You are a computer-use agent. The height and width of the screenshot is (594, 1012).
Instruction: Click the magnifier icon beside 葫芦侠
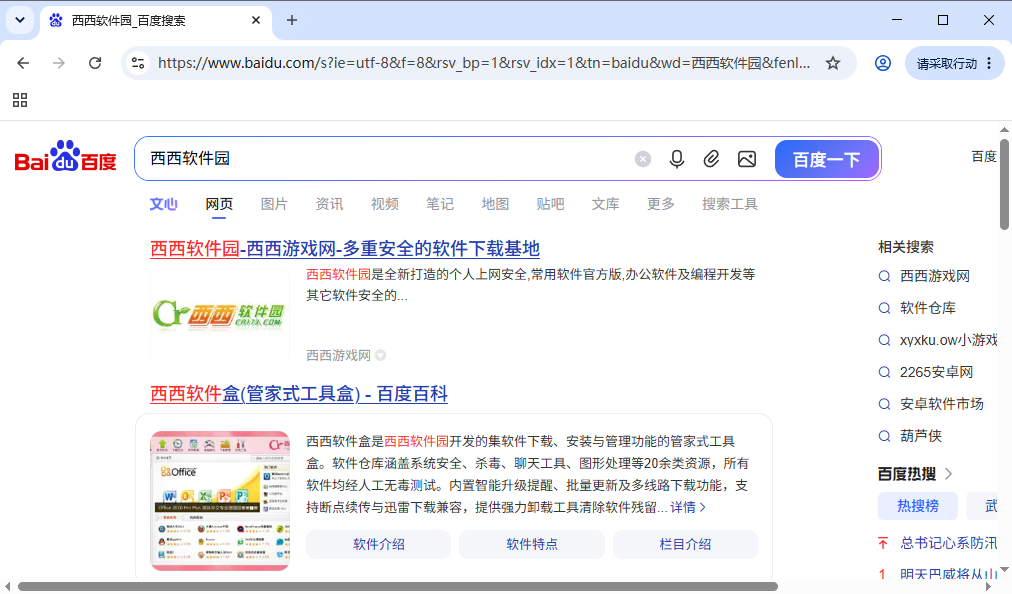884,436
